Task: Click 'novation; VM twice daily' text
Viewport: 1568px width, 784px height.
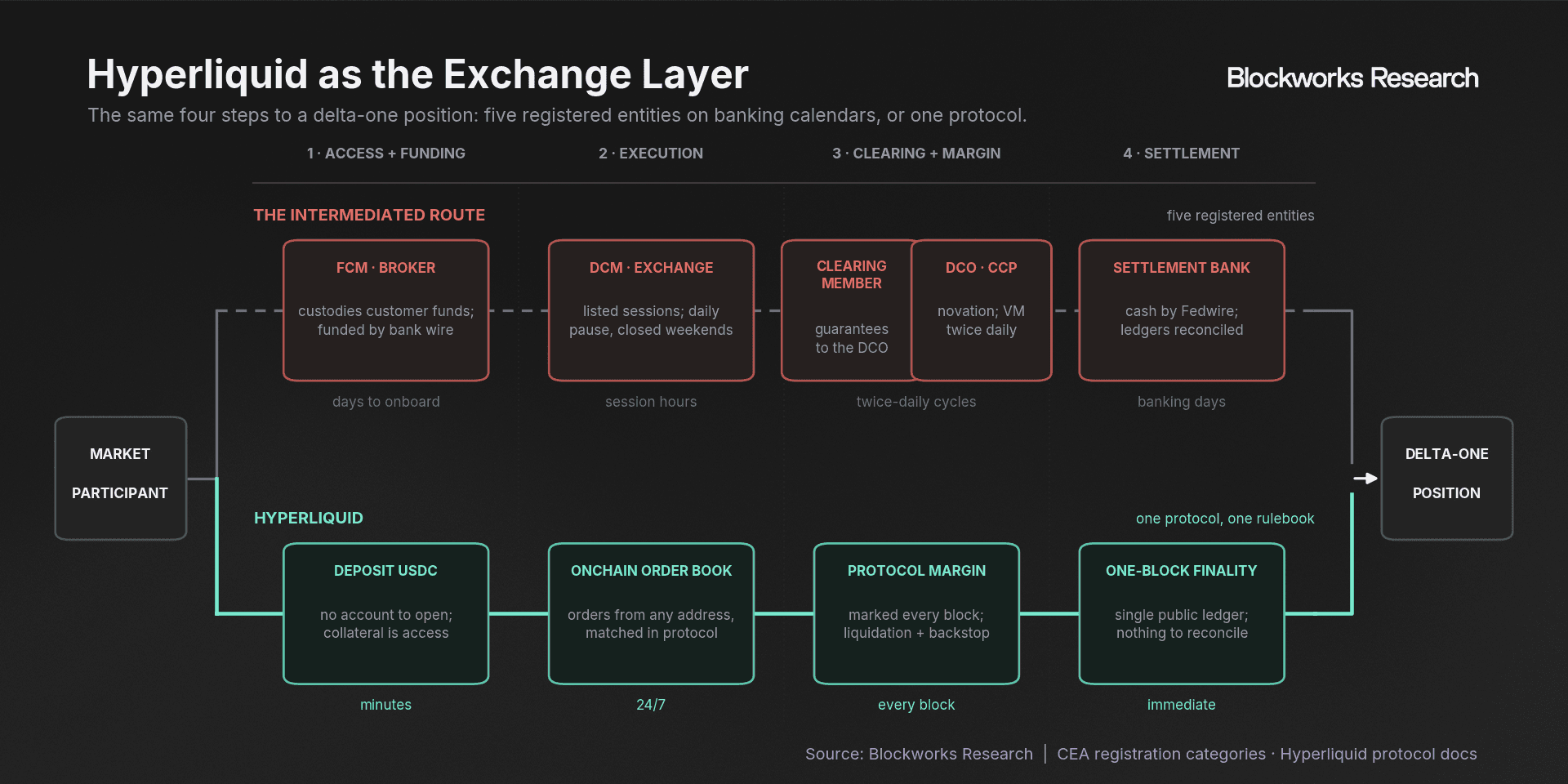Action: click(981, 320)
